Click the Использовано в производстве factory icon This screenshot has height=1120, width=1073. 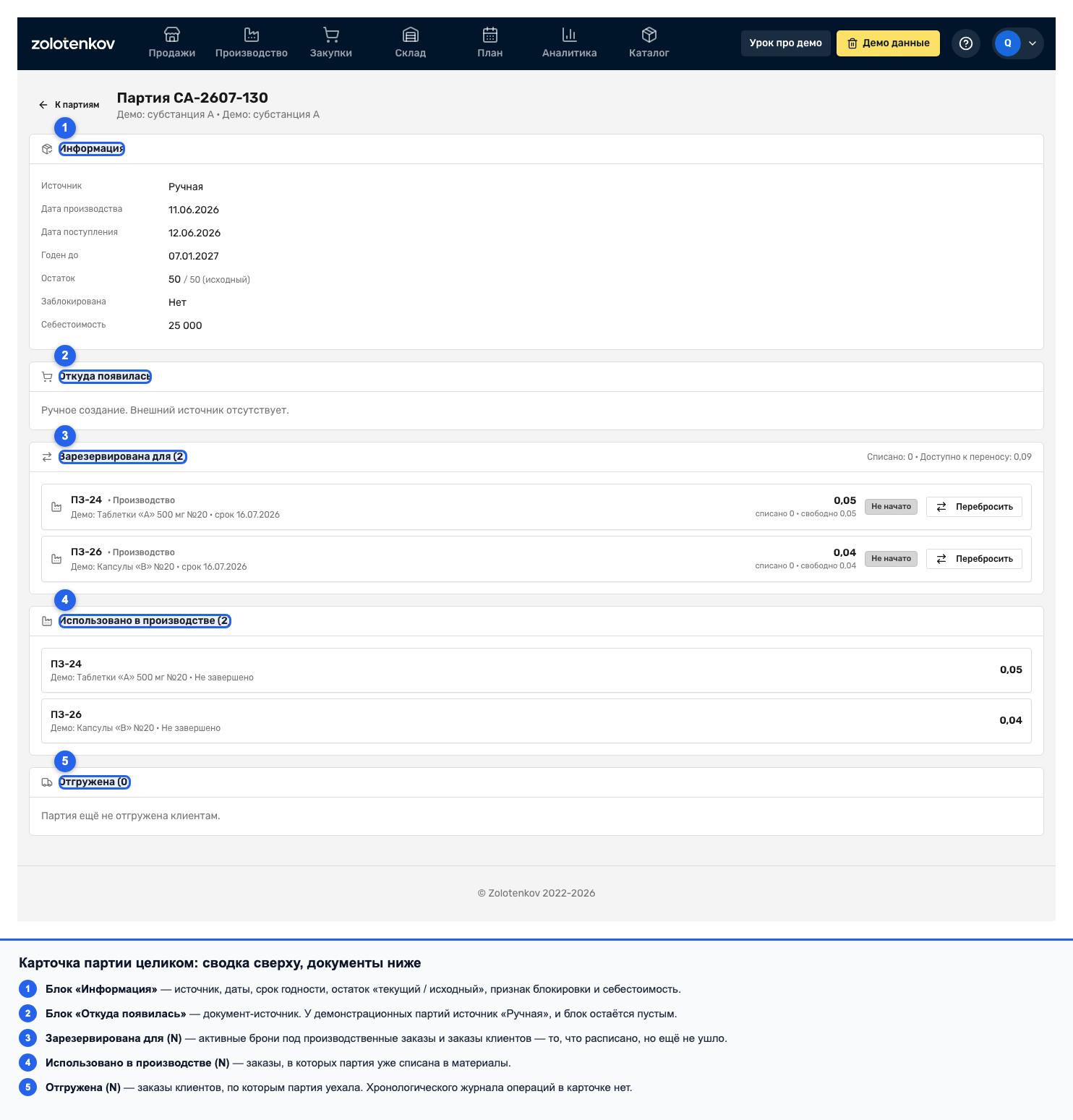(x=47, y=621)
